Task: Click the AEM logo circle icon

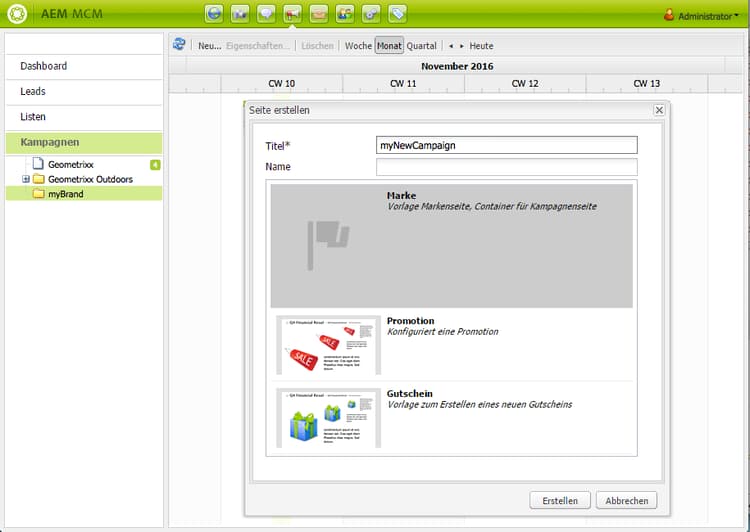Action: click(17, 13)
